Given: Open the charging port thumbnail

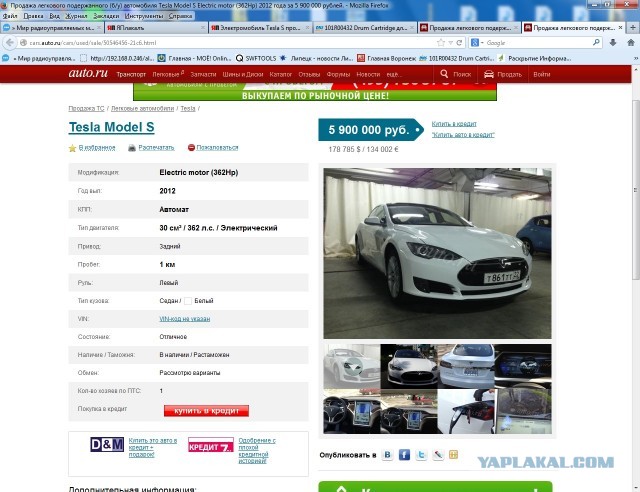Looking at the screenshot, I should point(465,411).
